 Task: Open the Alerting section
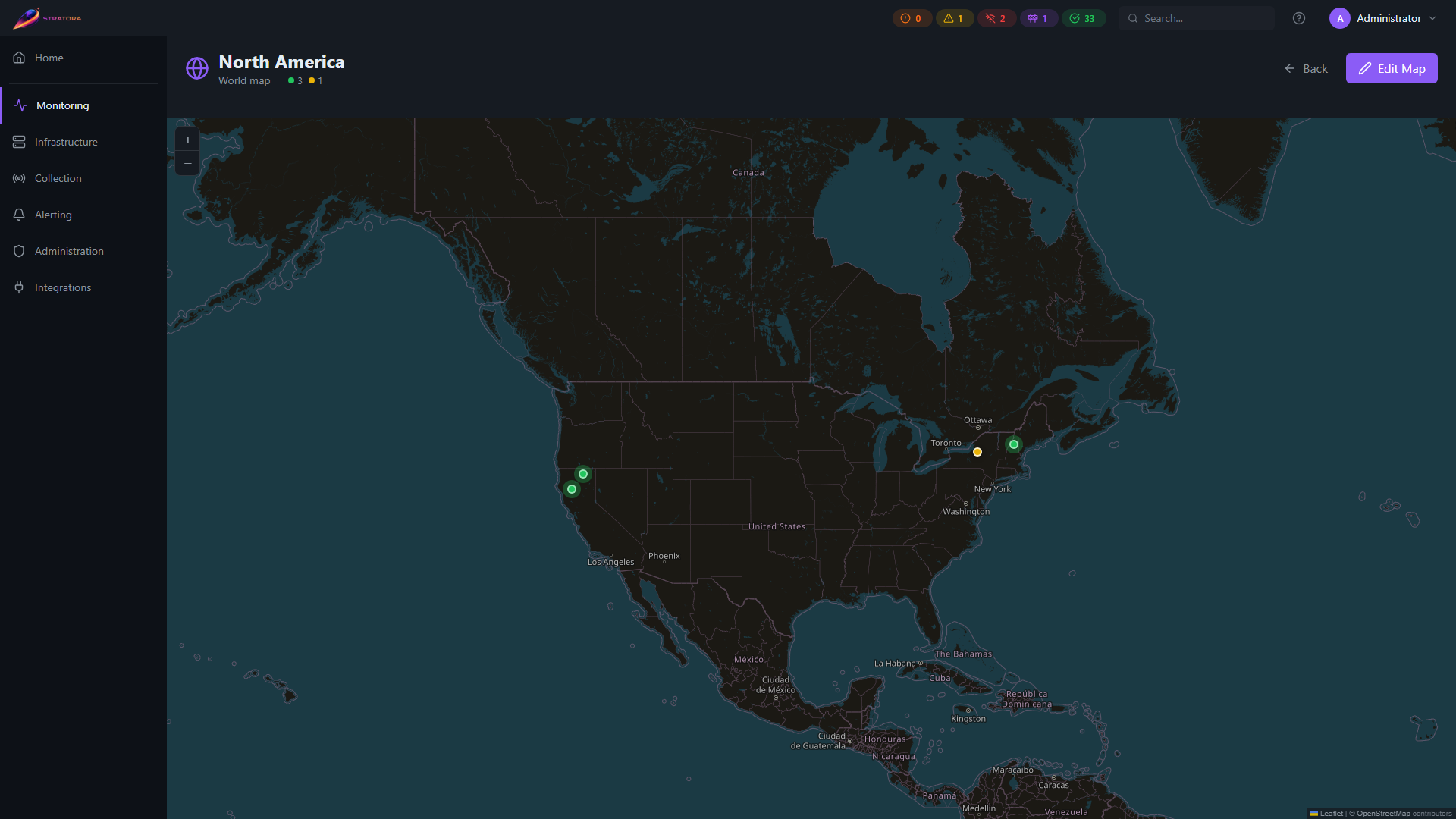(x=83, y=215)
